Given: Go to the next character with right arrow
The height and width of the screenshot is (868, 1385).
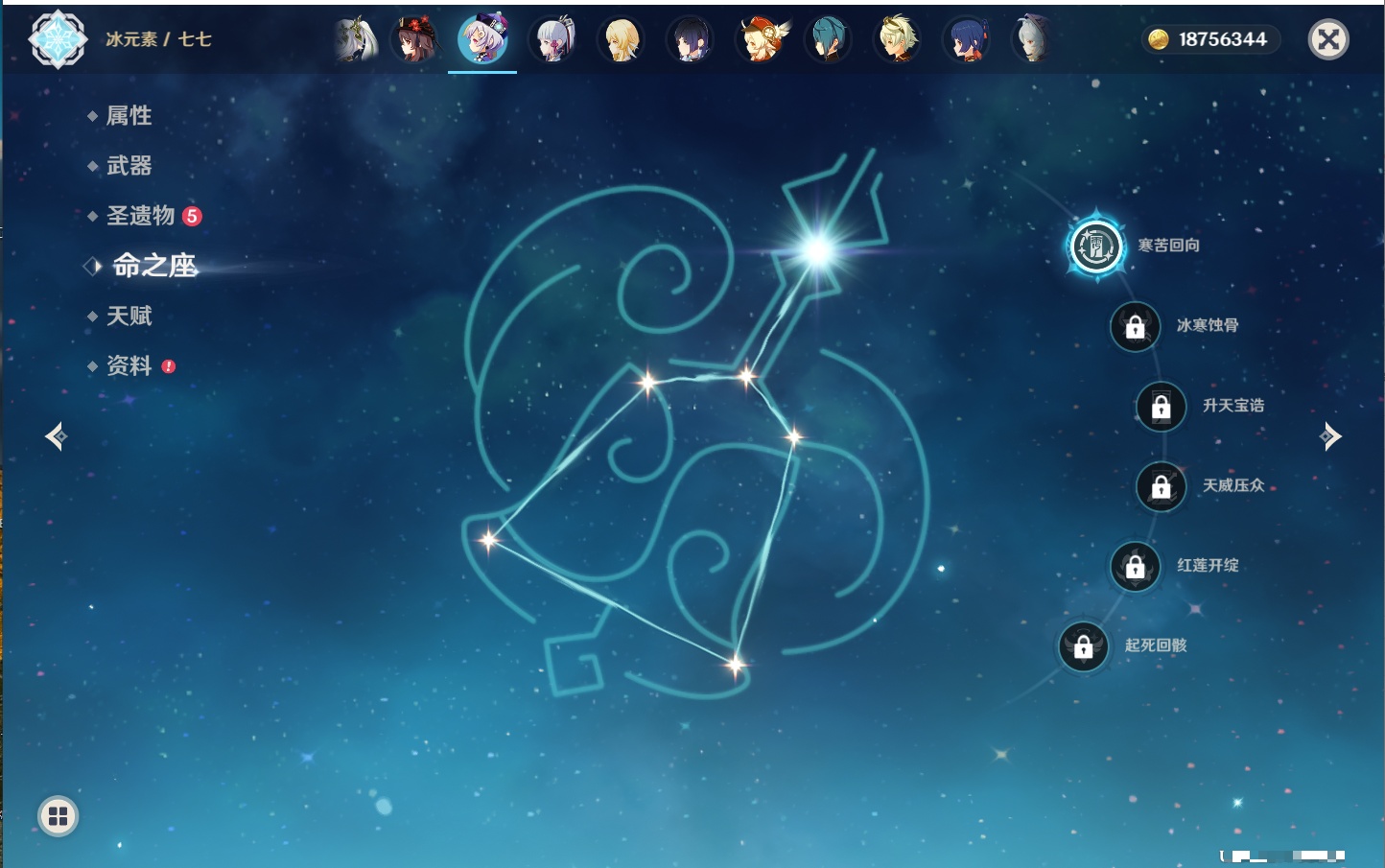Looking at the screenshot, I should (x=1330, y=436).
